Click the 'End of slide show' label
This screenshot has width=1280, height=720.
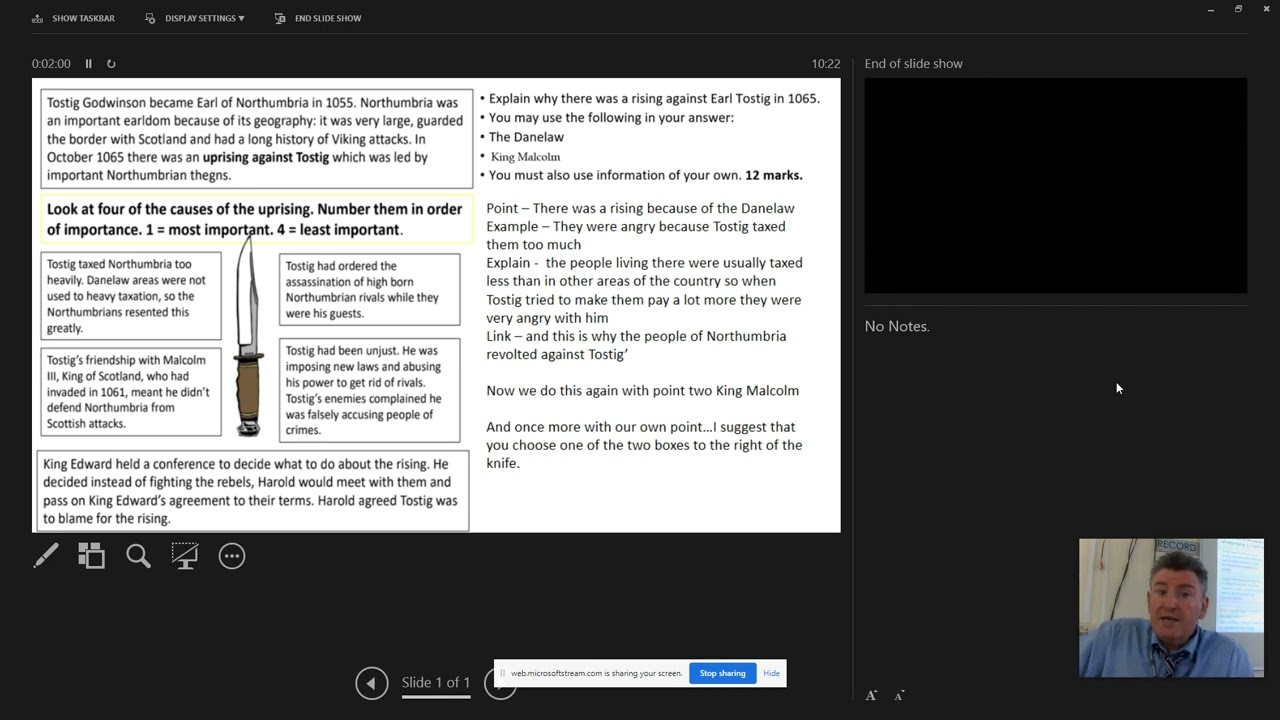pyautogui.click(x=914, y=64)
